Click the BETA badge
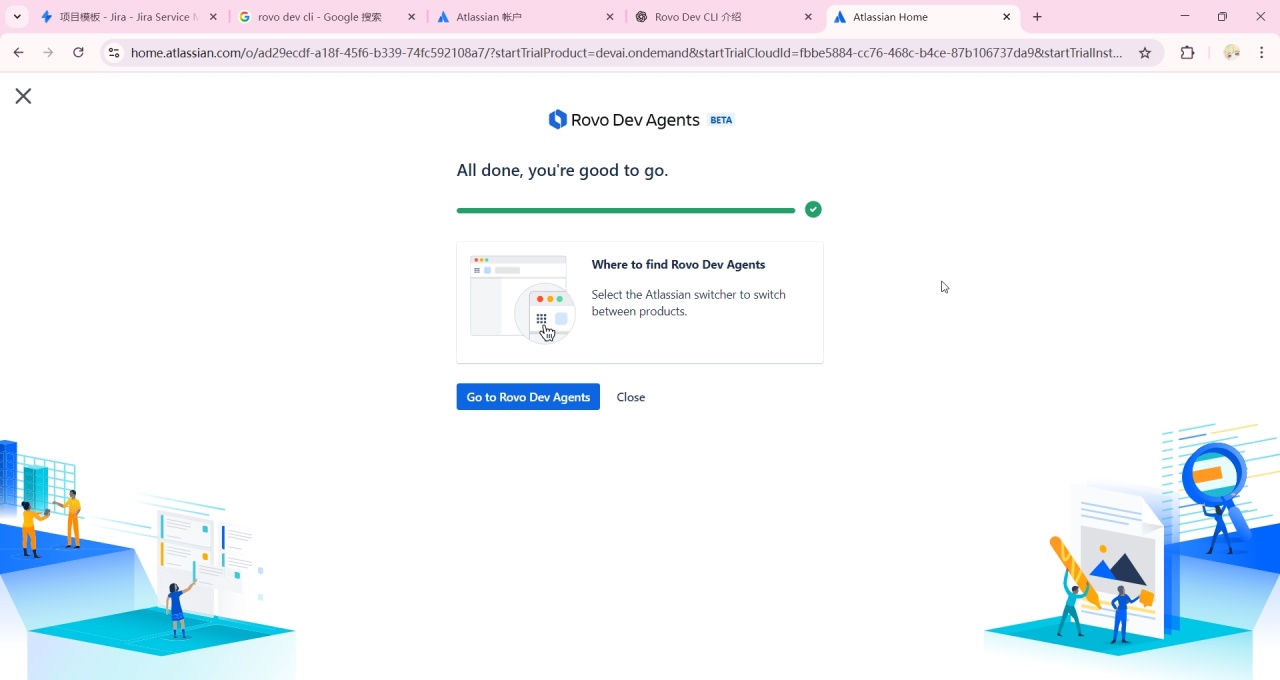 pyautogui.click(x=721, y=120)
